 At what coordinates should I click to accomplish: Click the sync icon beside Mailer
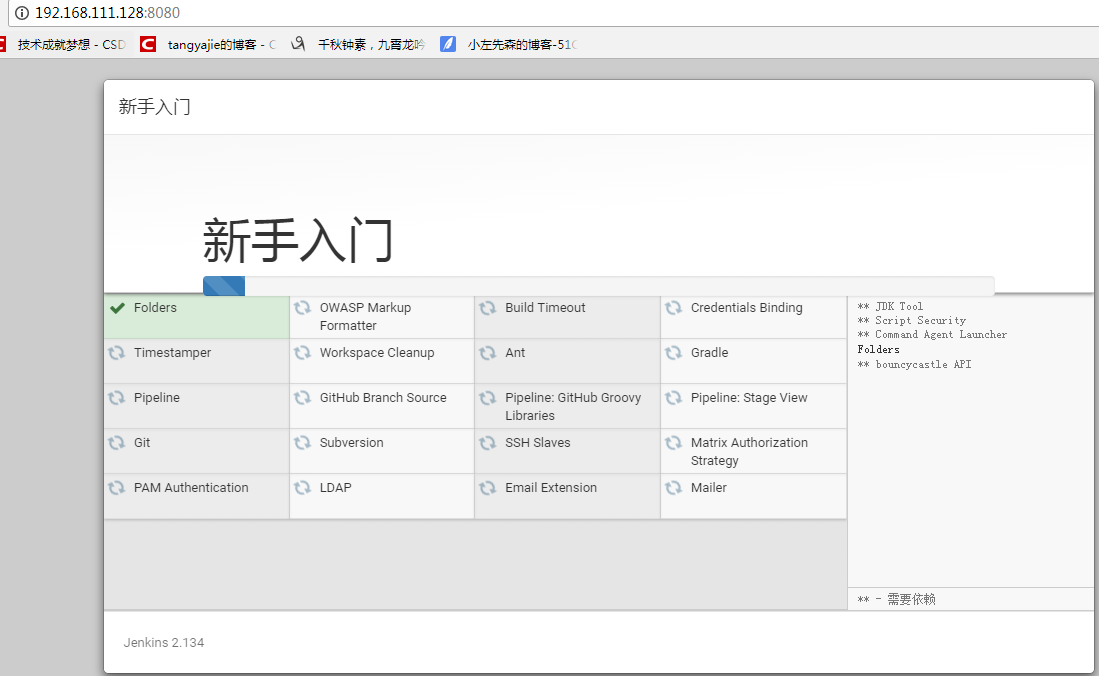click(674, 488)
